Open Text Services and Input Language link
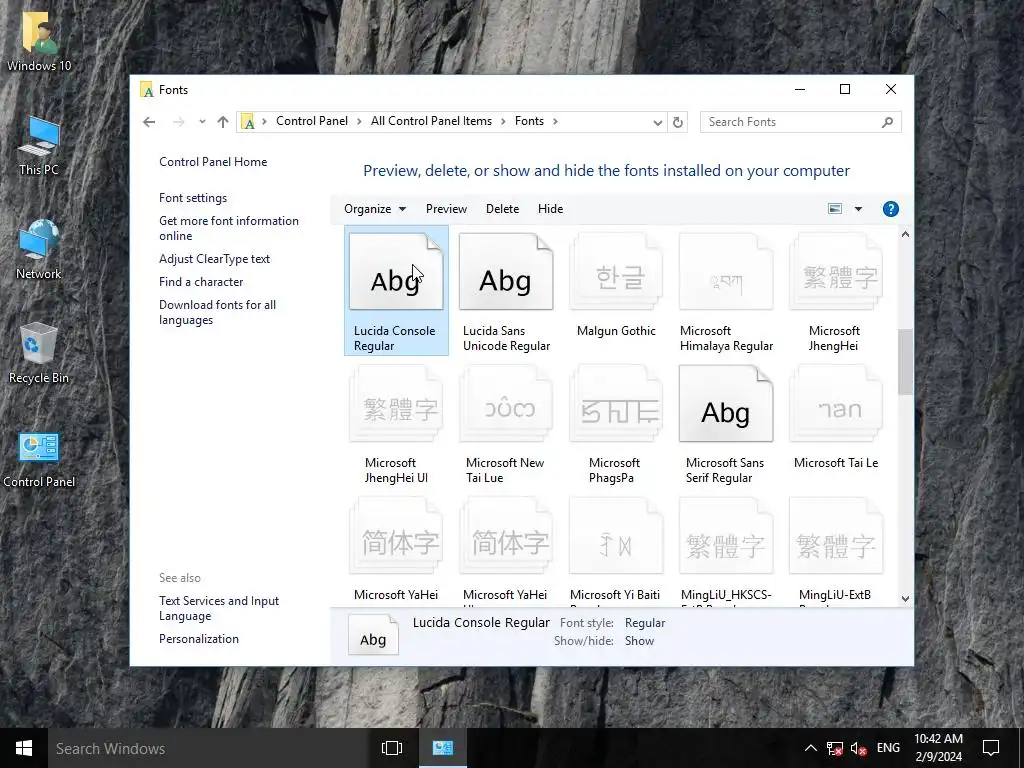The width and height of the screenshot is (1024, 768). click(x=219, y=609)
